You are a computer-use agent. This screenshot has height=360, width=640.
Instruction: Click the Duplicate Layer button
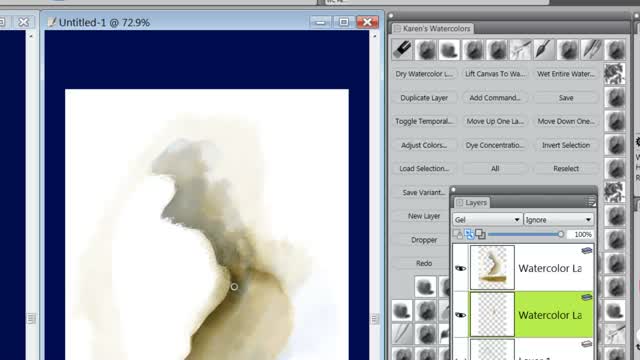pyautogui.click(x=424, y=98)
